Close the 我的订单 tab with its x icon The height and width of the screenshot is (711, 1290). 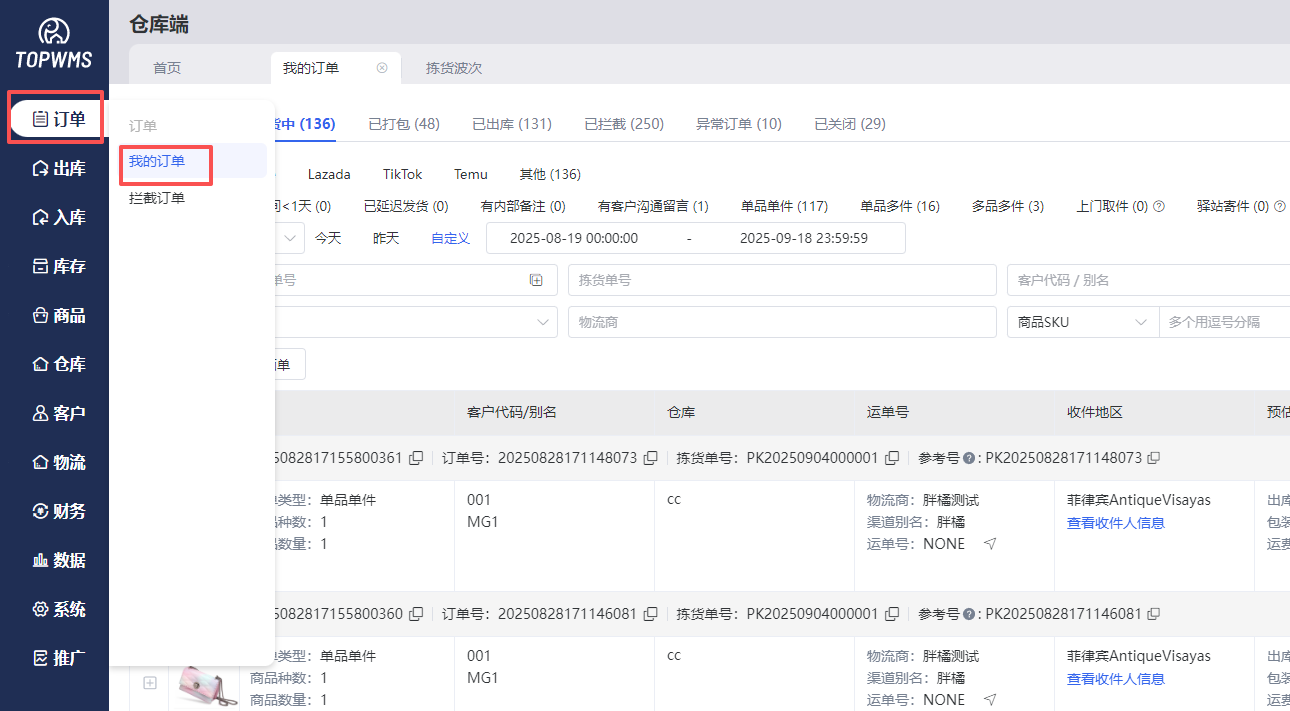(382, 68)
